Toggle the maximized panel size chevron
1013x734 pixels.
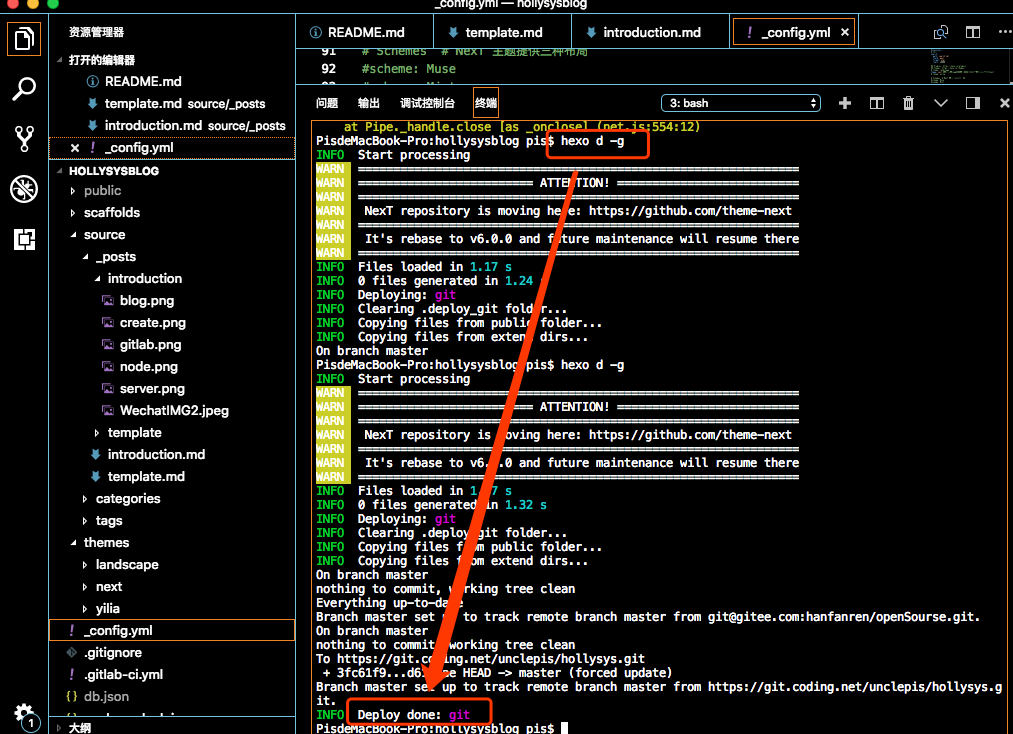[x=940, y=103]
